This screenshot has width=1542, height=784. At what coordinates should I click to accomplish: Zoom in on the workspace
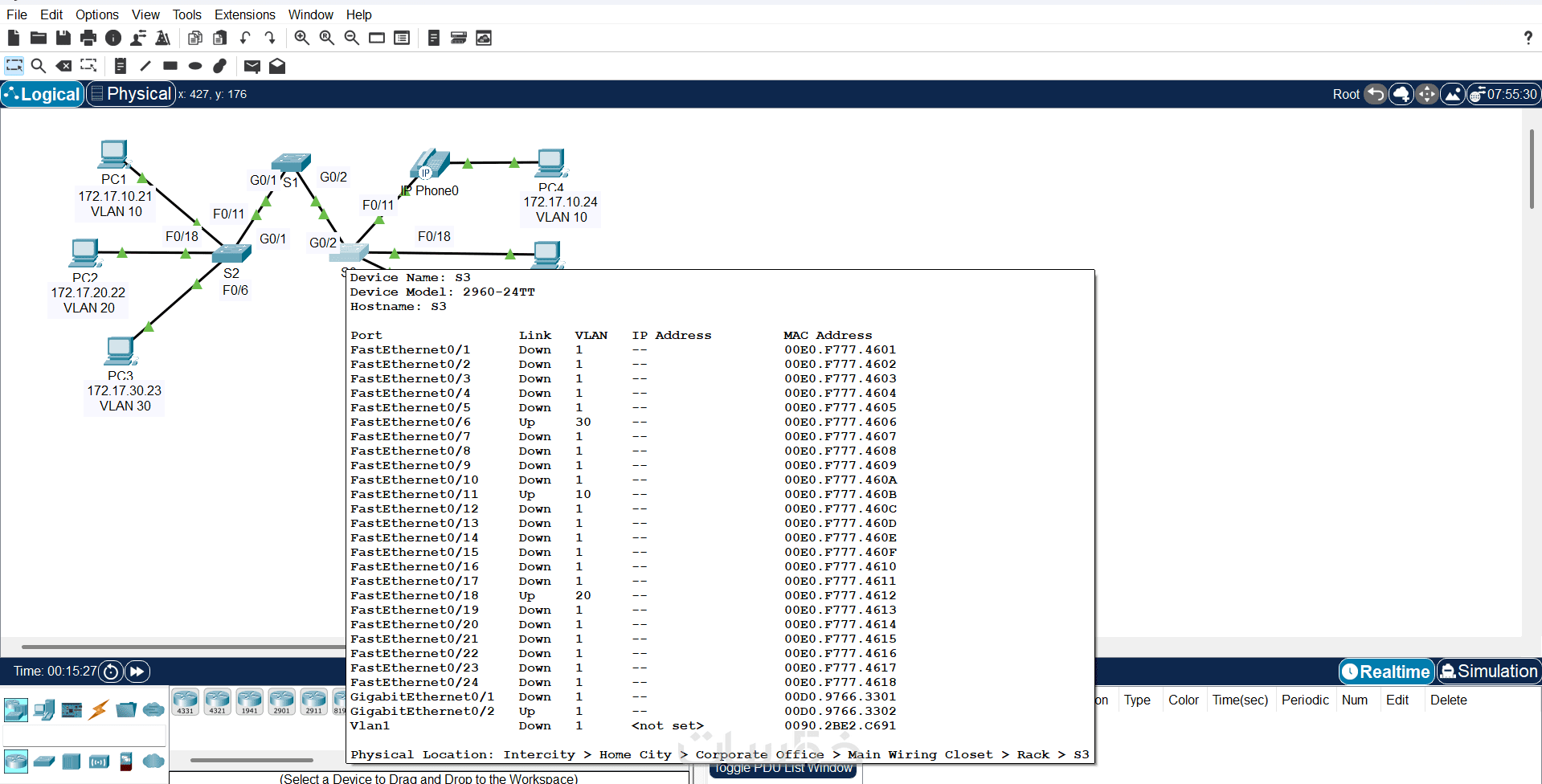[x=302, y=38]
